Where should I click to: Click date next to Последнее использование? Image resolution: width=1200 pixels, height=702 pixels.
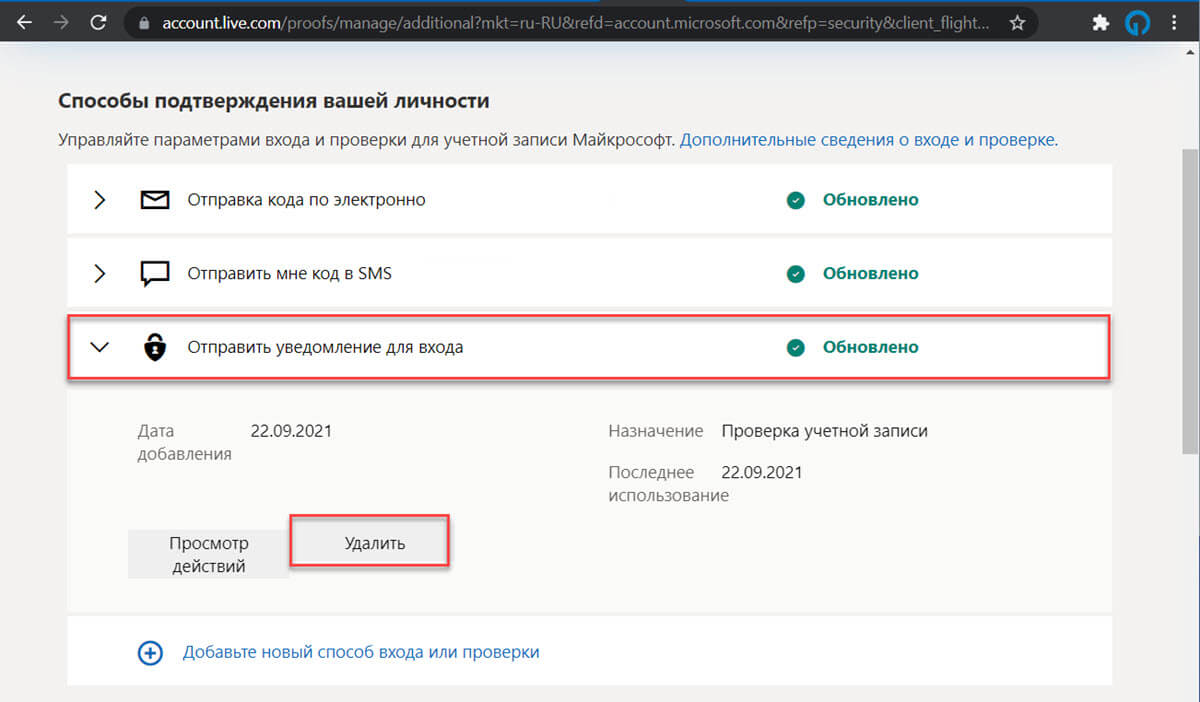(761, 472)
